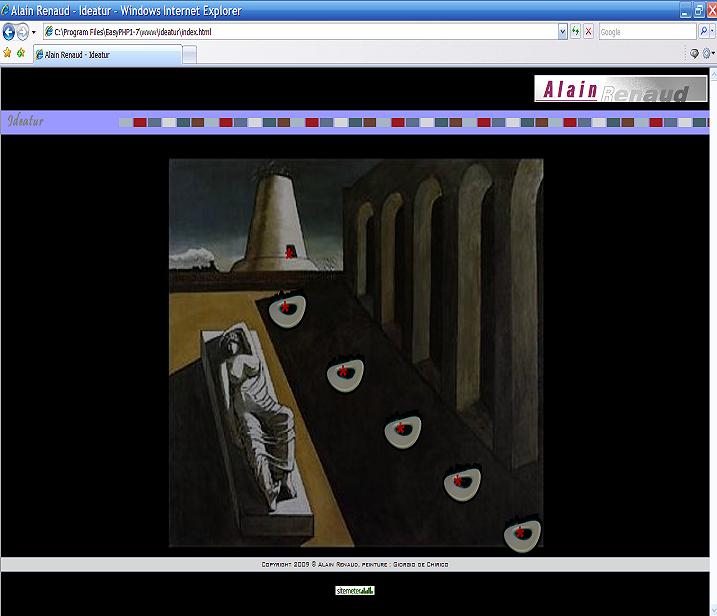Click the red asterisk on the tower
Image resolution: width=717 pixels, height=616 pixels.
[289, 252]
